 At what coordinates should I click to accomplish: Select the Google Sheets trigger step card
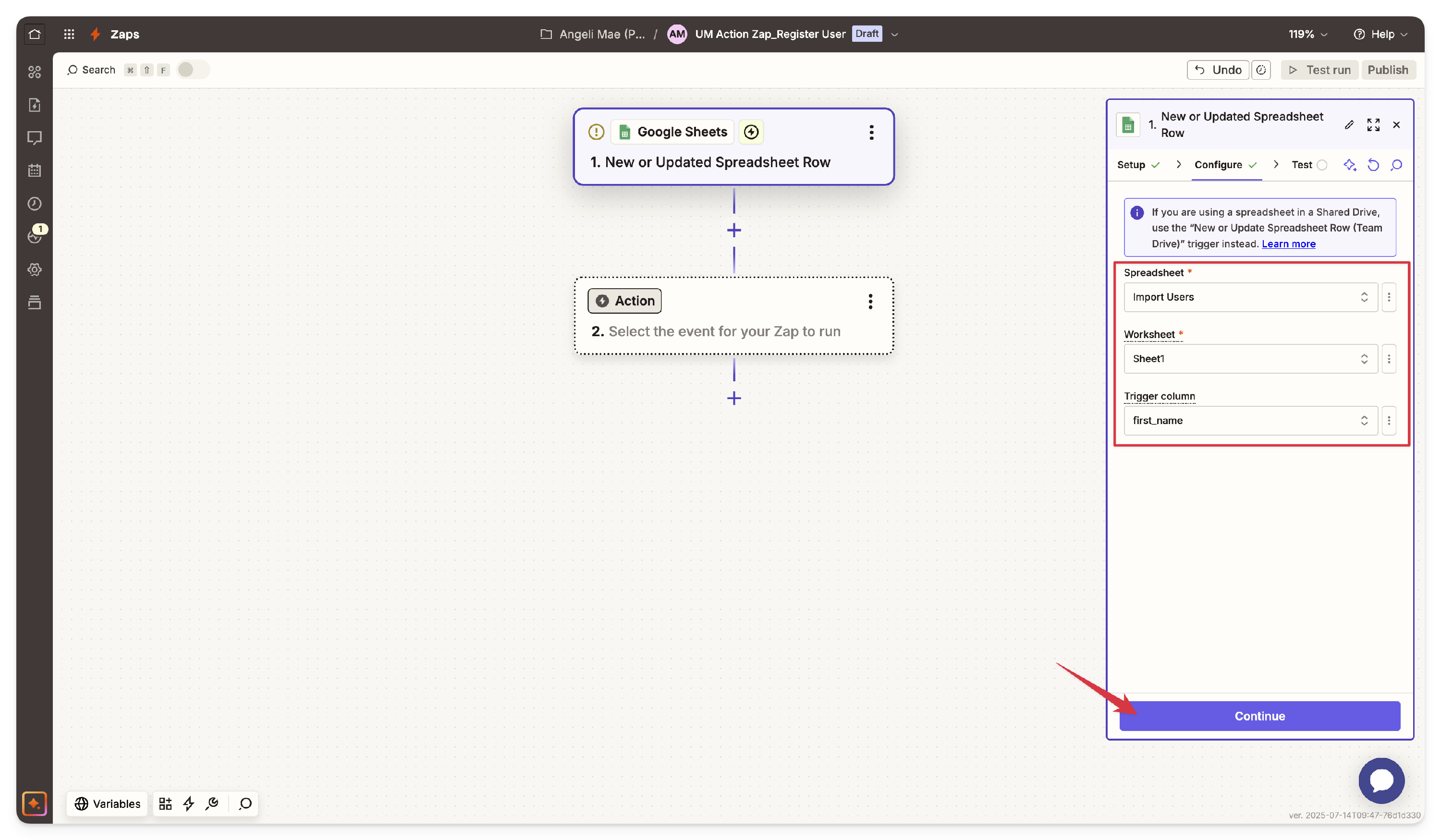point(733,146)
